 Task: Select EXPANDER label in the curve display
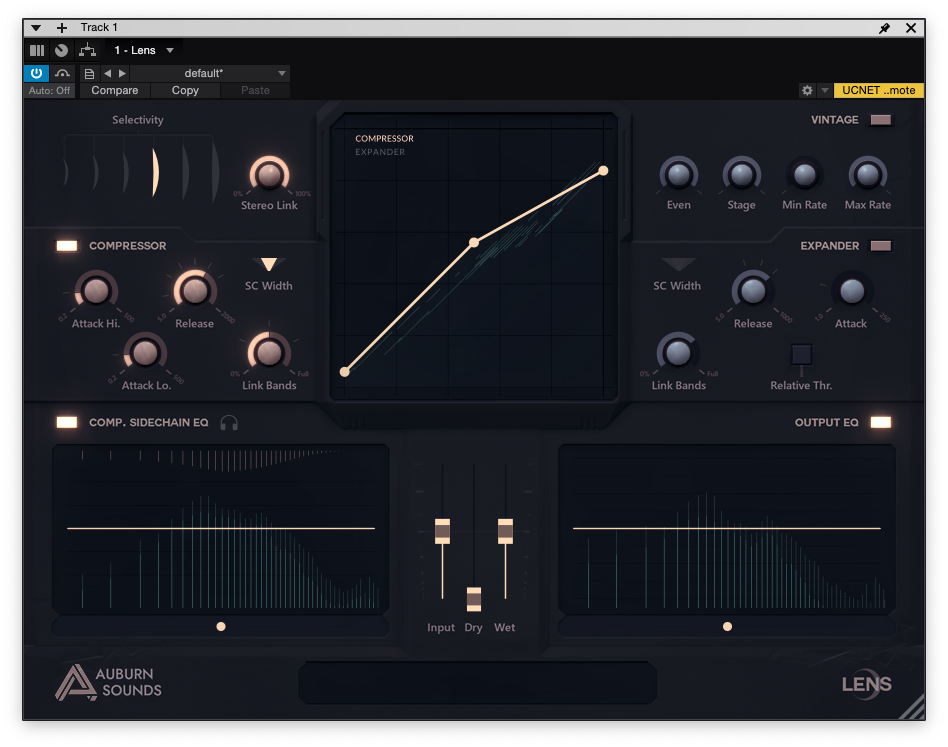380,152
